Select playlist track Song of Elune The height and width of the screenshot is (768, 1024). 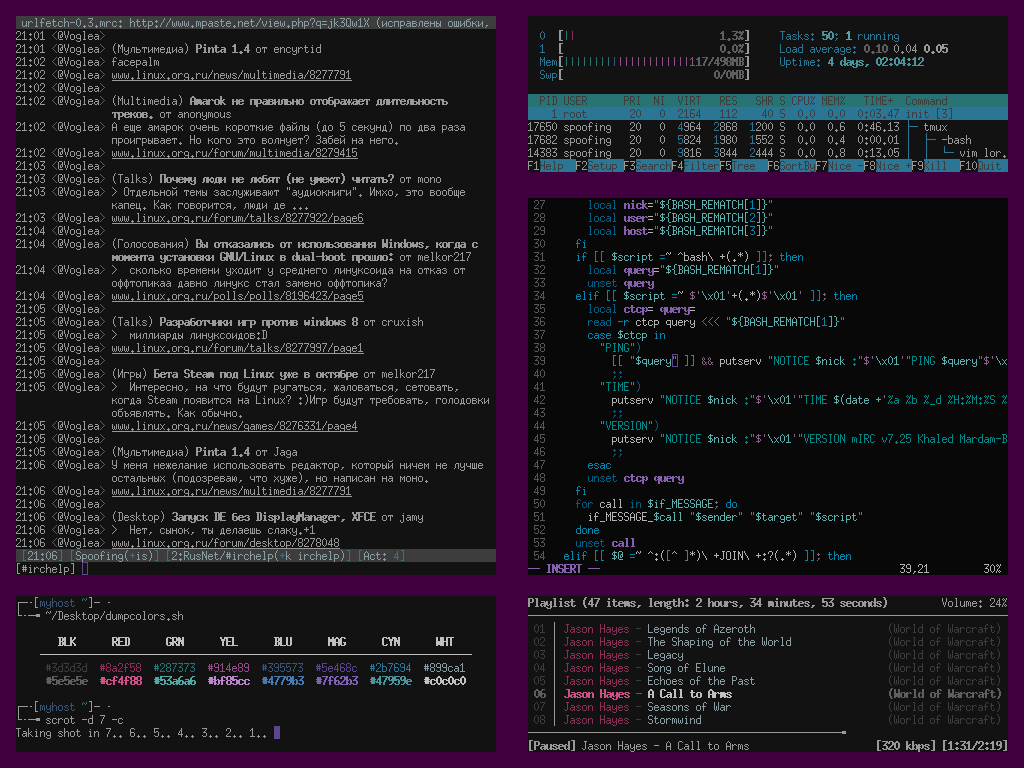(x=767, y=668)
